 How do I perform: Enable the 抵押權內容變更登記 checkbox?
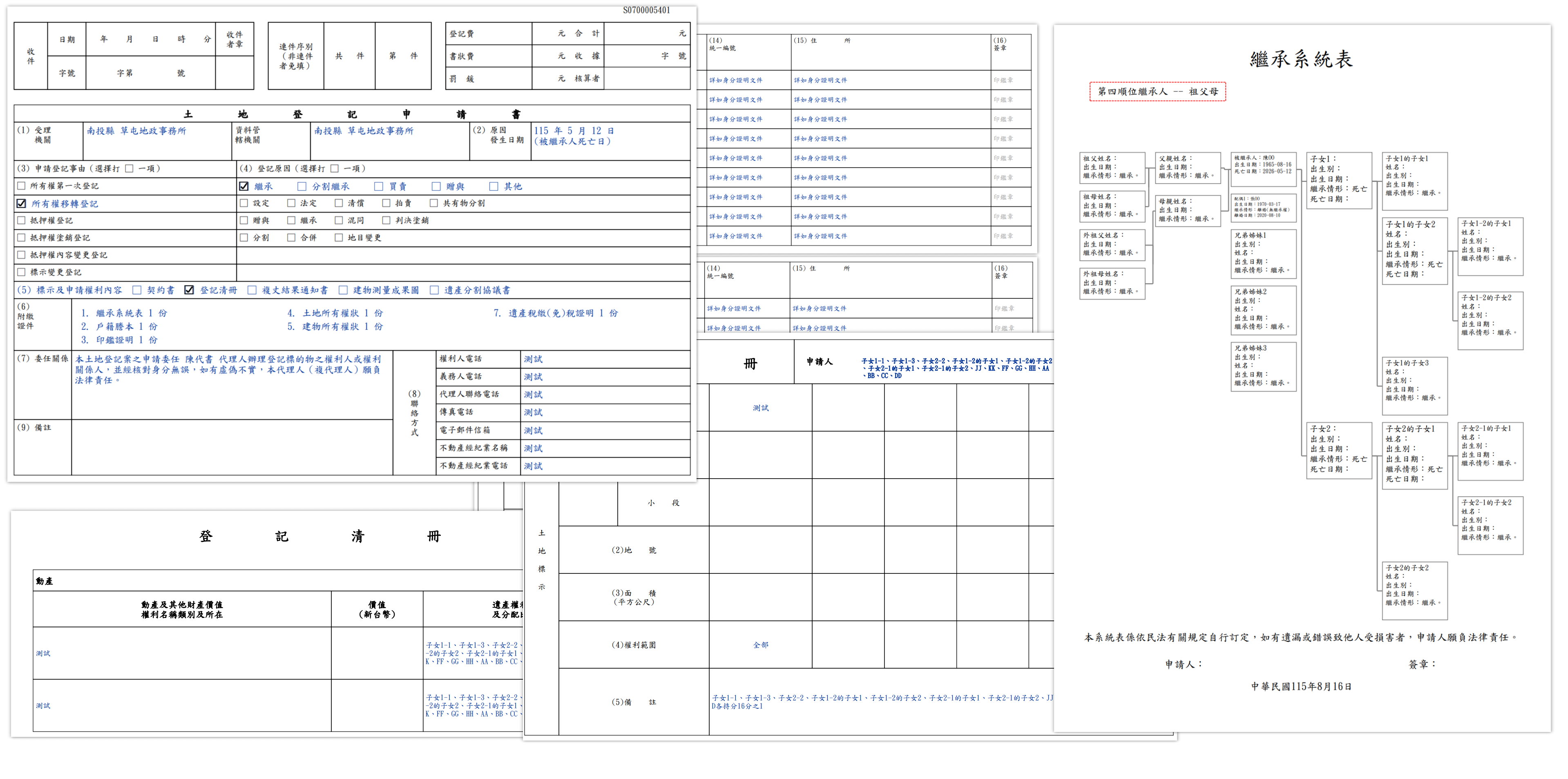tap(22, 255)
